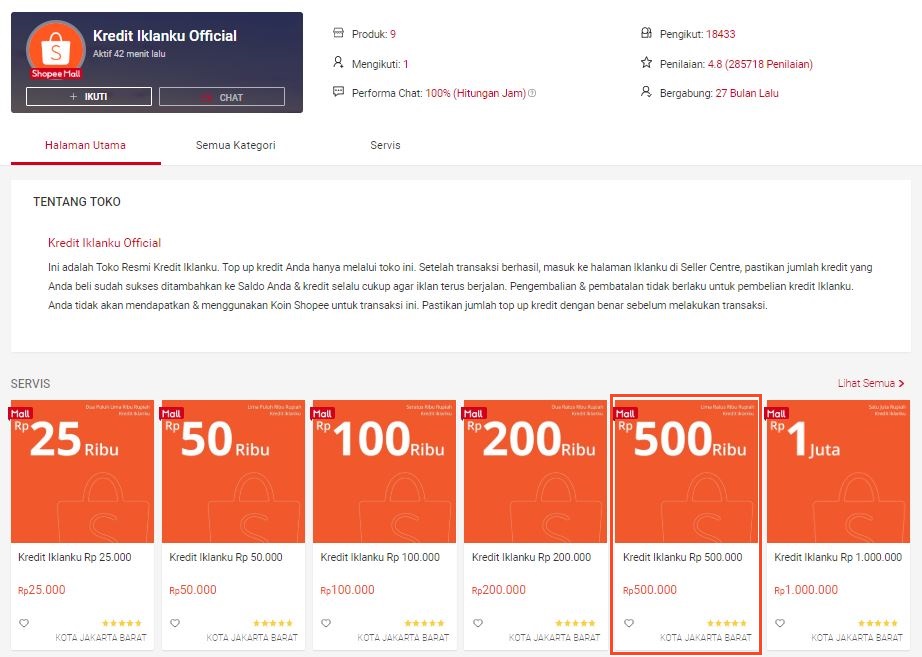Click the Mall badge on the 200 Ribu card

473,413
